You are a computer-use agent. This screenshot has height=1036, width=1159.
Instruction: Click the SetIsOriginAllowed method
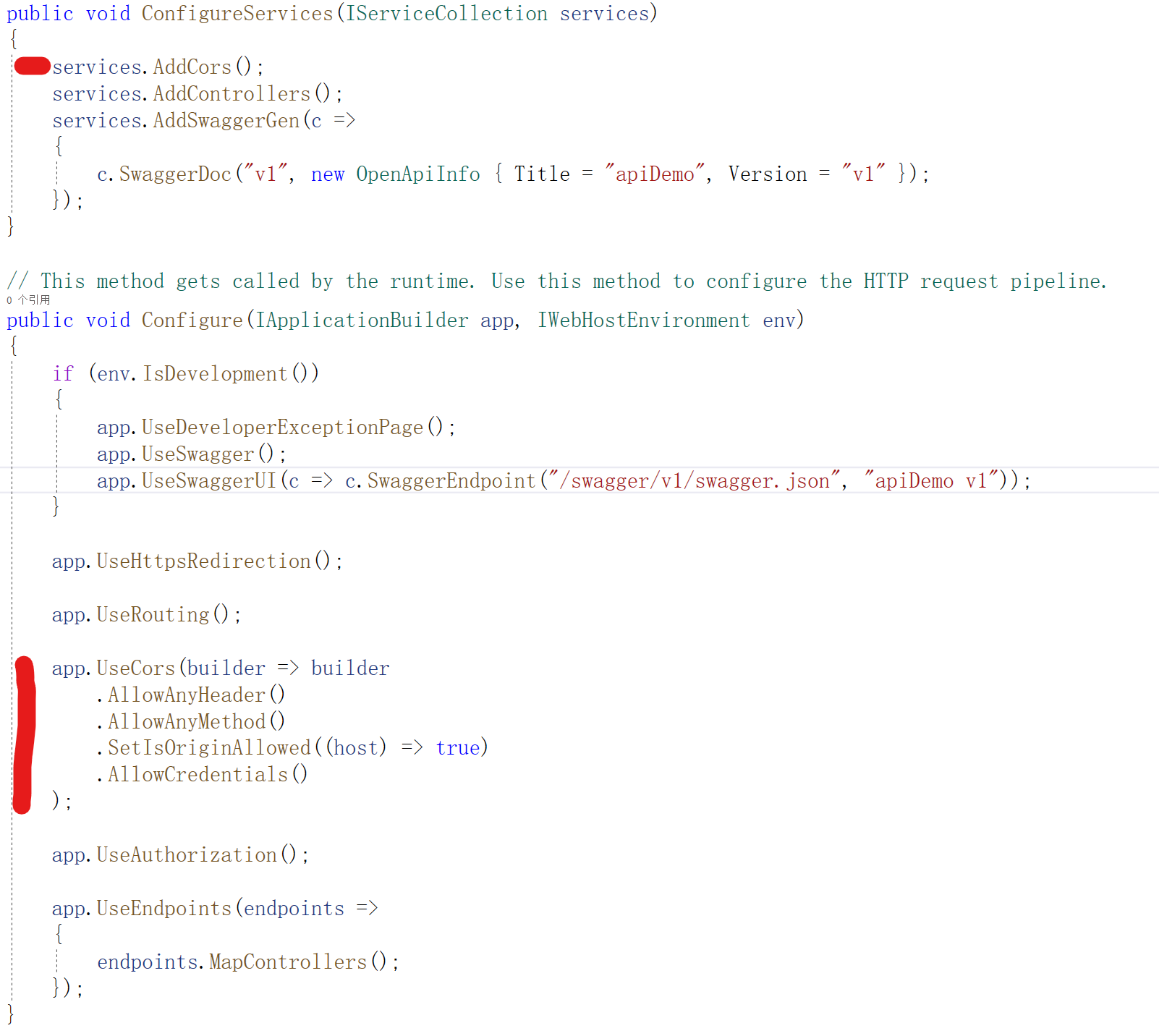click(x=209, y=747)
